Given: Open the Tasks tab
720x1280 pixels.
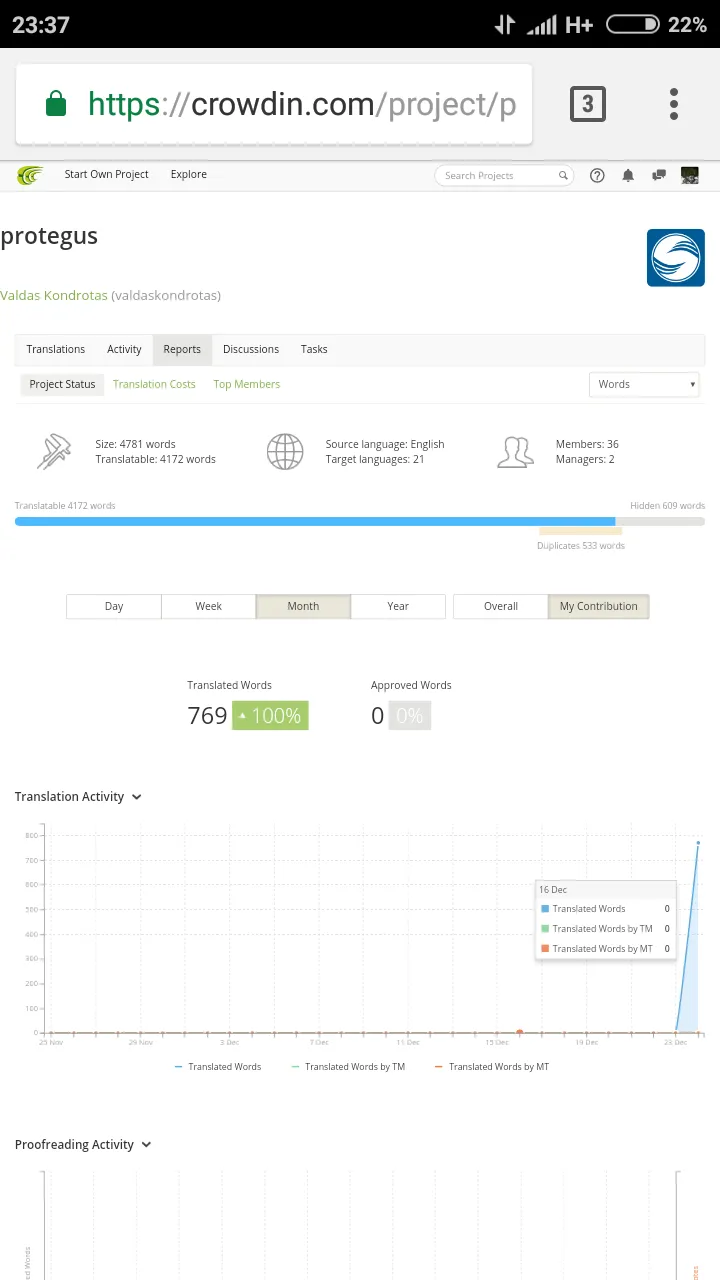Looking at the screenshot, I should pos(314,349).
